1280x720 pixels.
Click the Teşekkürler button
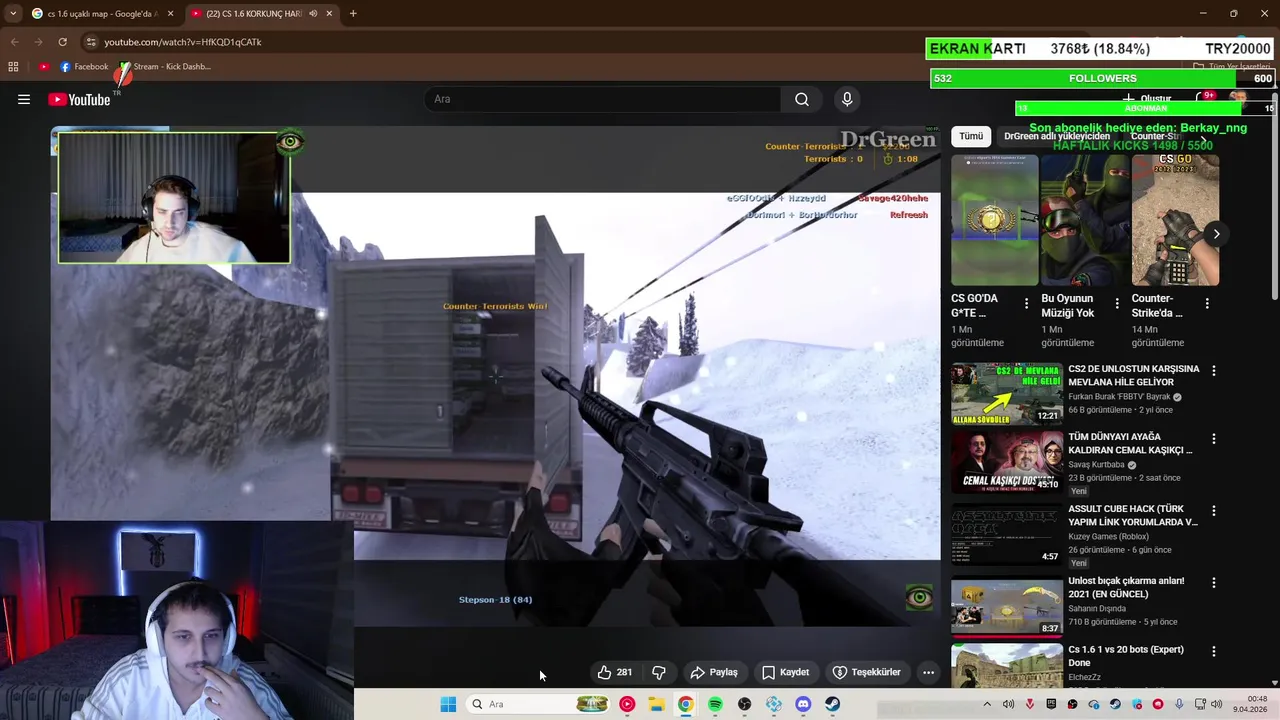pos(866,672)
